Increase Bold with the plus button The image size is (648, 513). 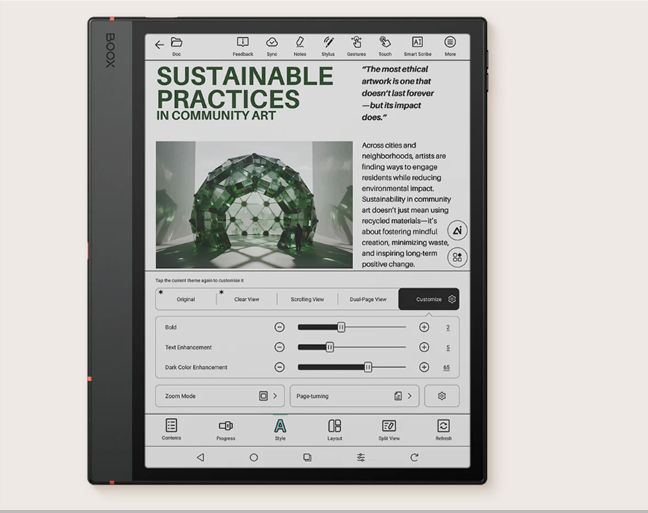(424, 327)
